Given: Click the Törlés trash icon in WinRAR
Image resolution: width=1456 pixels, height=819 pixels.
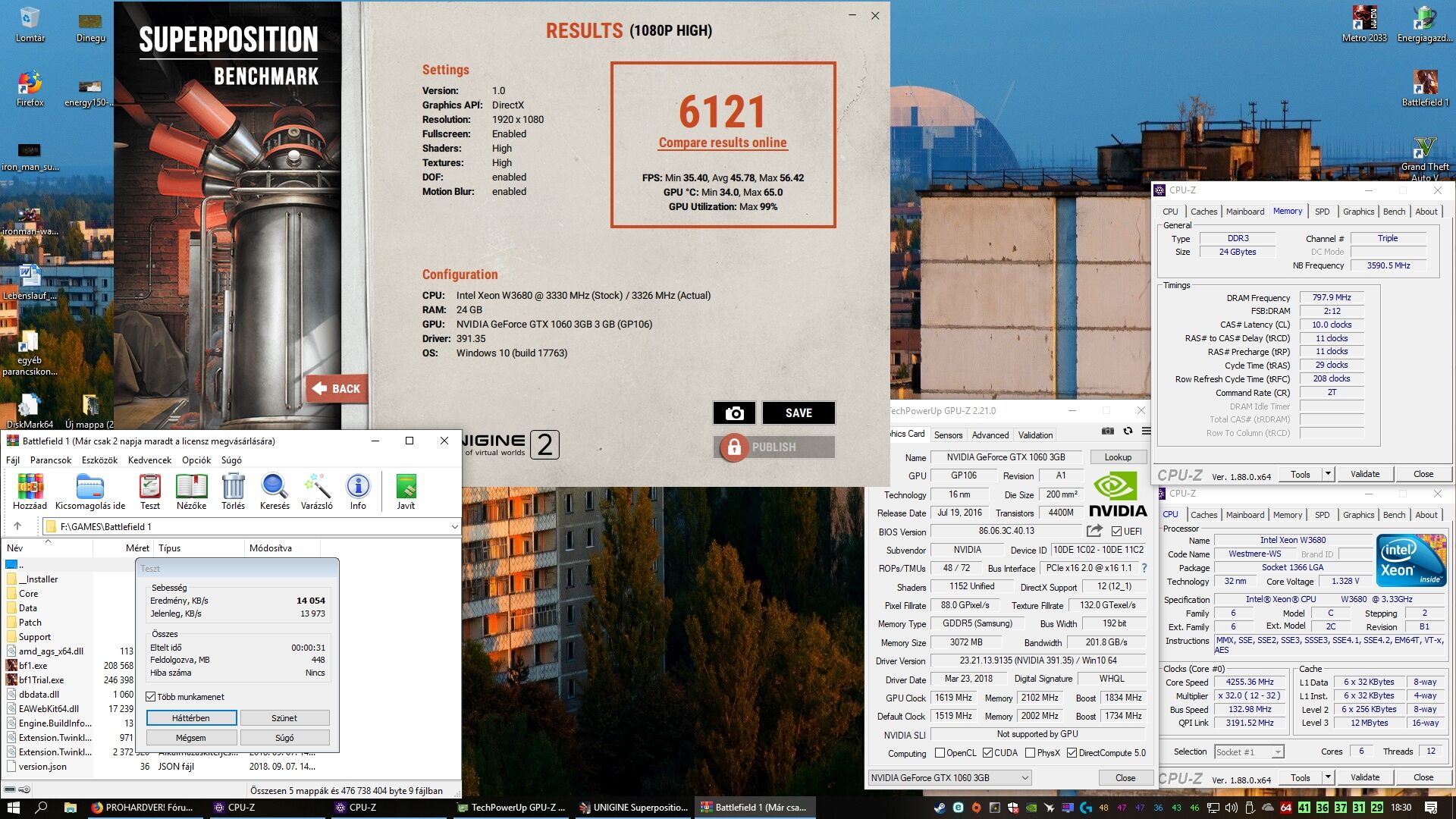Looking at the screenshot, I should pyautogui.click(x=234, y=491).
